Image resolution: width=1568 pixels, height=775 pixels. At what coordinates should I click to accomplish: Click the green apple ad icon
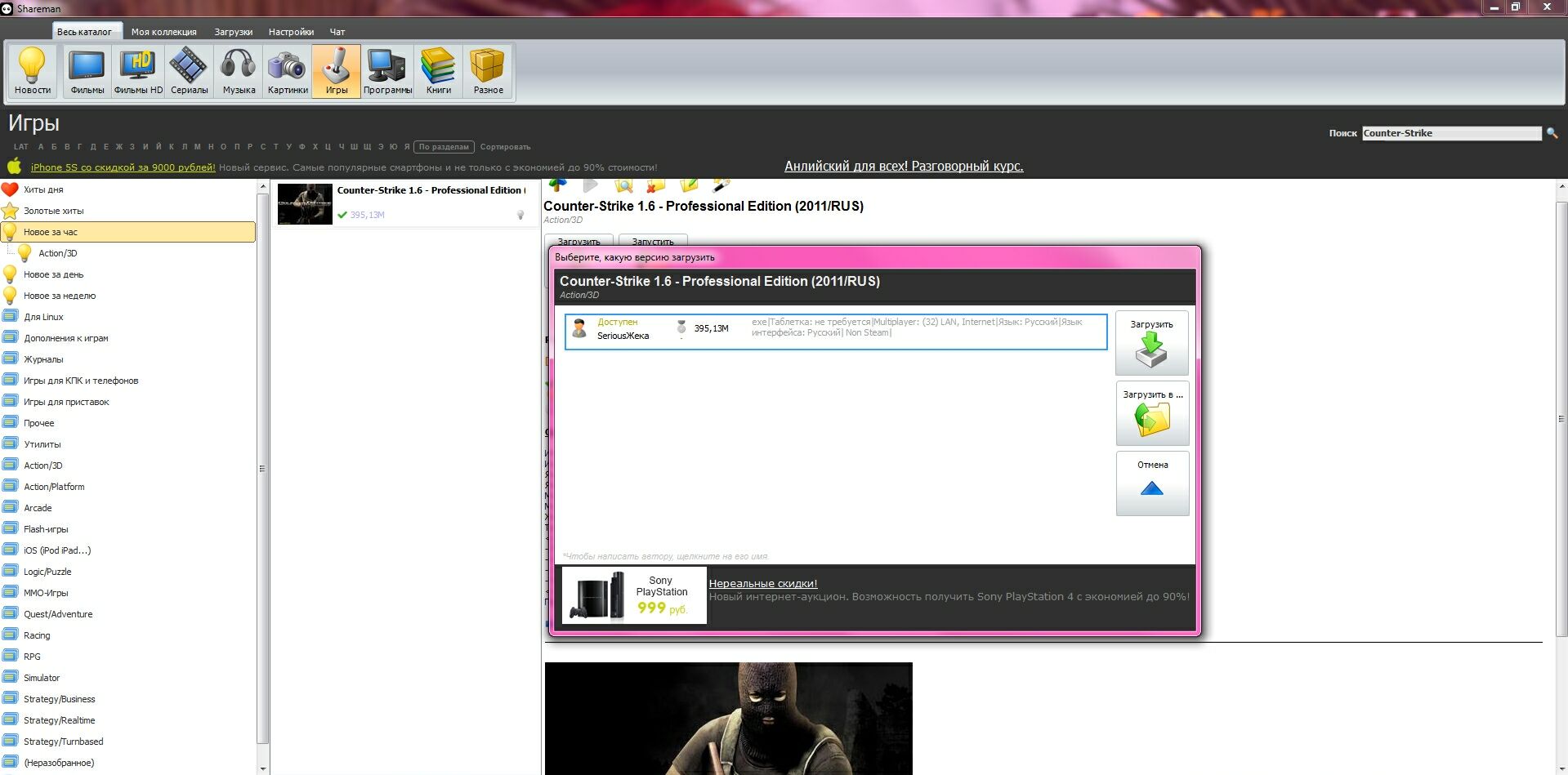[15, 166]
